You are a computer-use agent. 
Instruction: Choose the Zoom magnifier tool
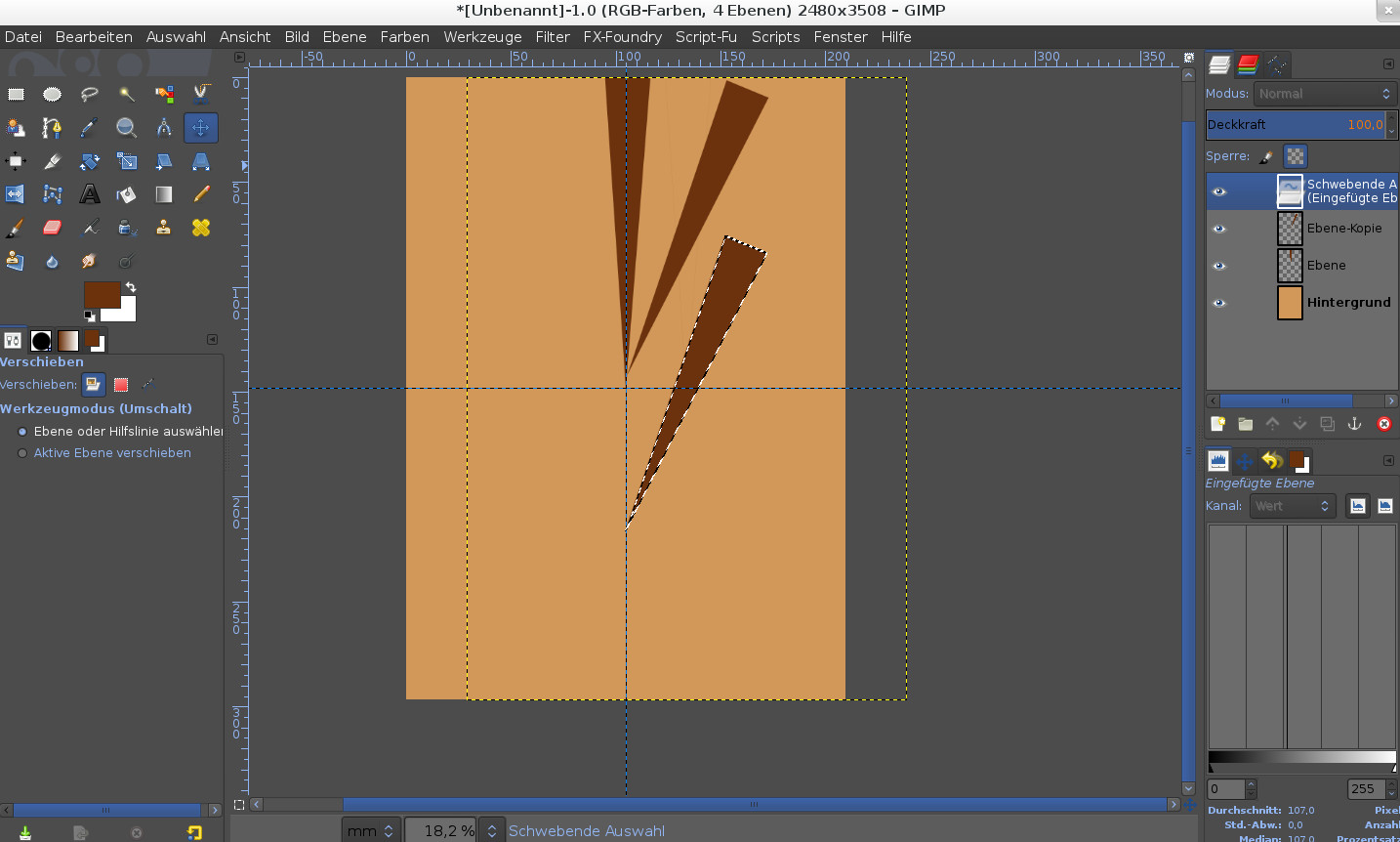tap(126, 128)
